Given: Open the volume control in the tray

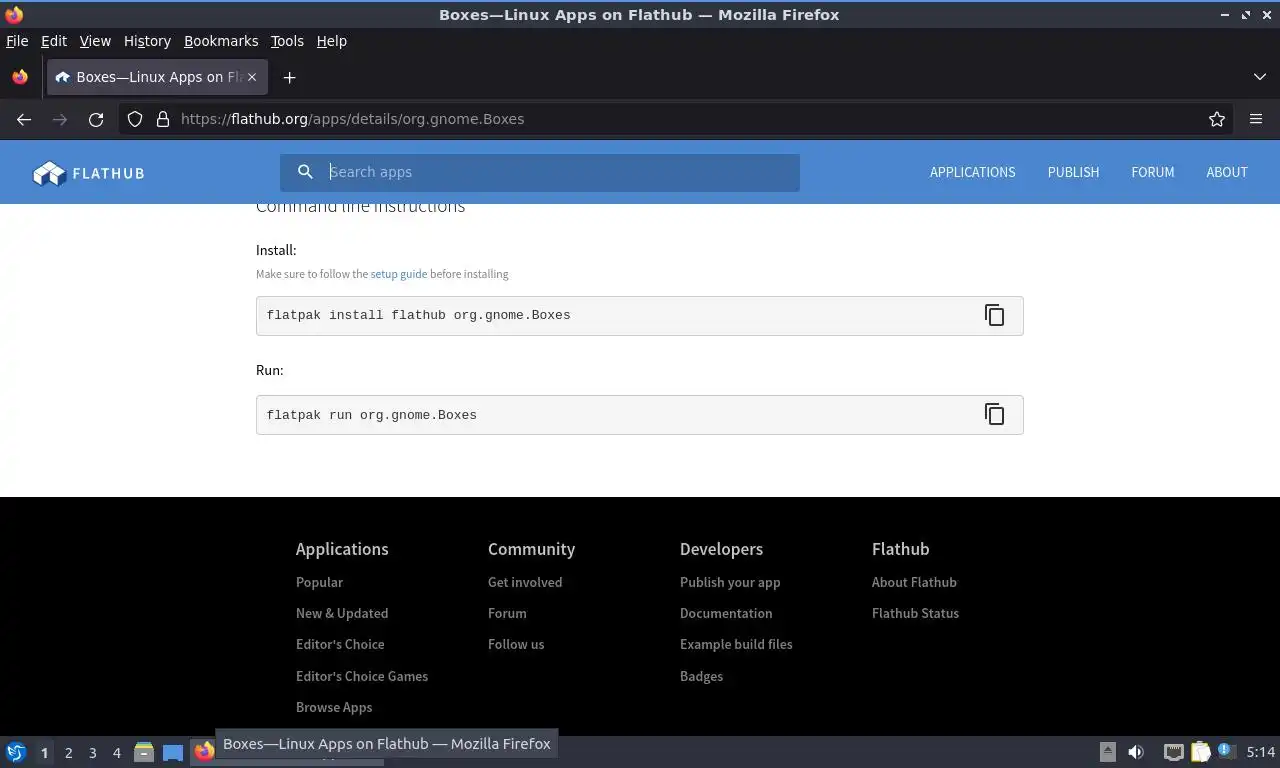Looking at the screenshot, I should [1136, 752].
